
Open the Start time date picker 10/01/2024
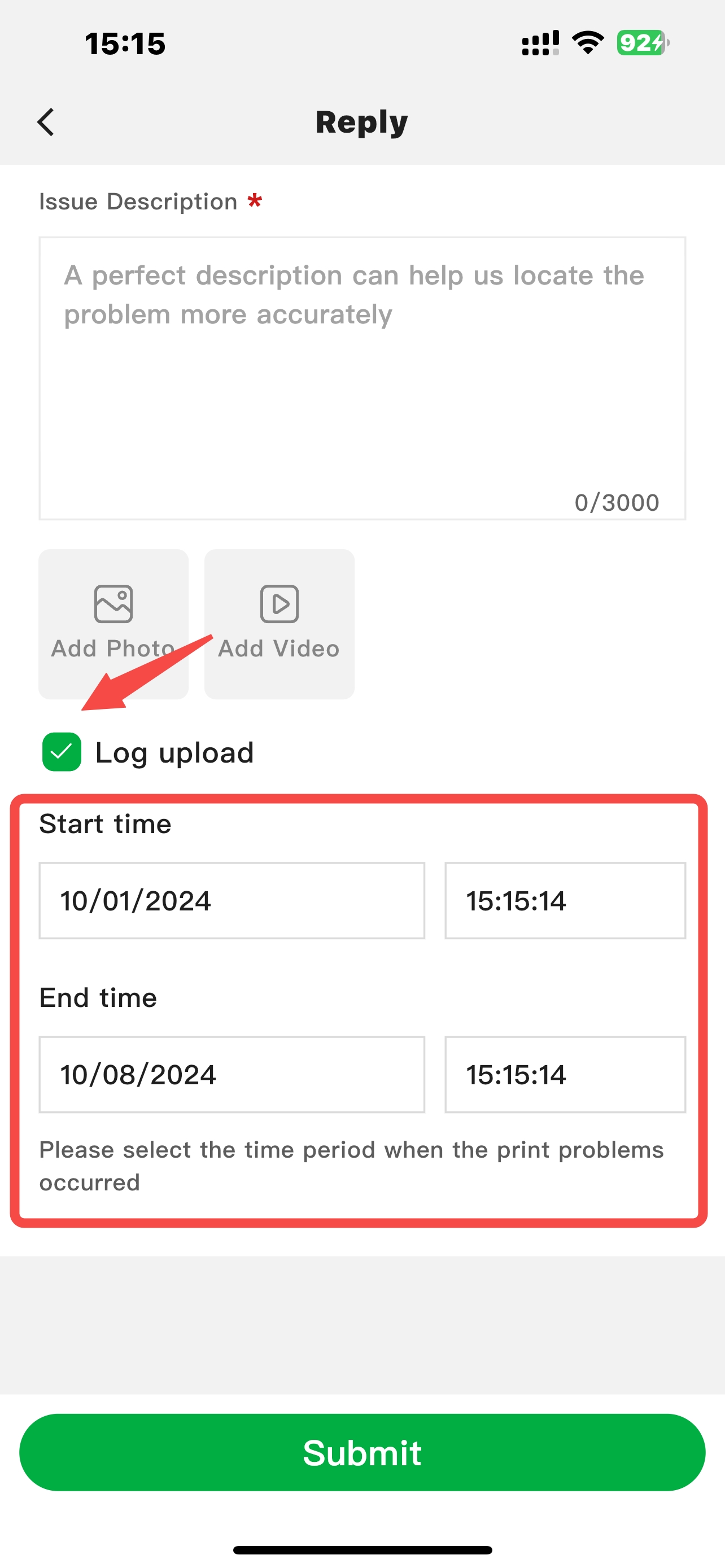[x=232, y=900]
